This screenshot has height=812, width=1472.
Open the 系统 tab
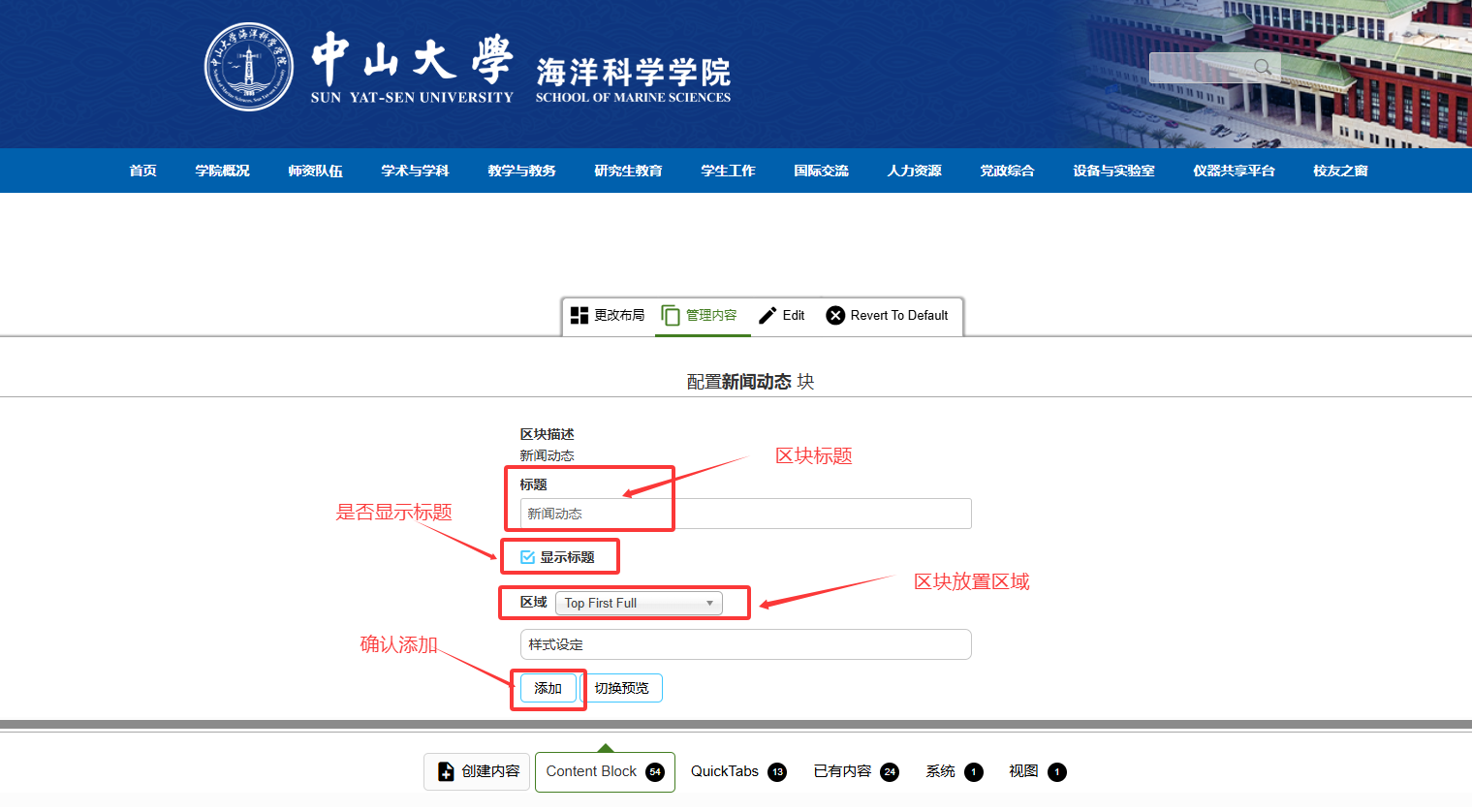tap(940, 771)
